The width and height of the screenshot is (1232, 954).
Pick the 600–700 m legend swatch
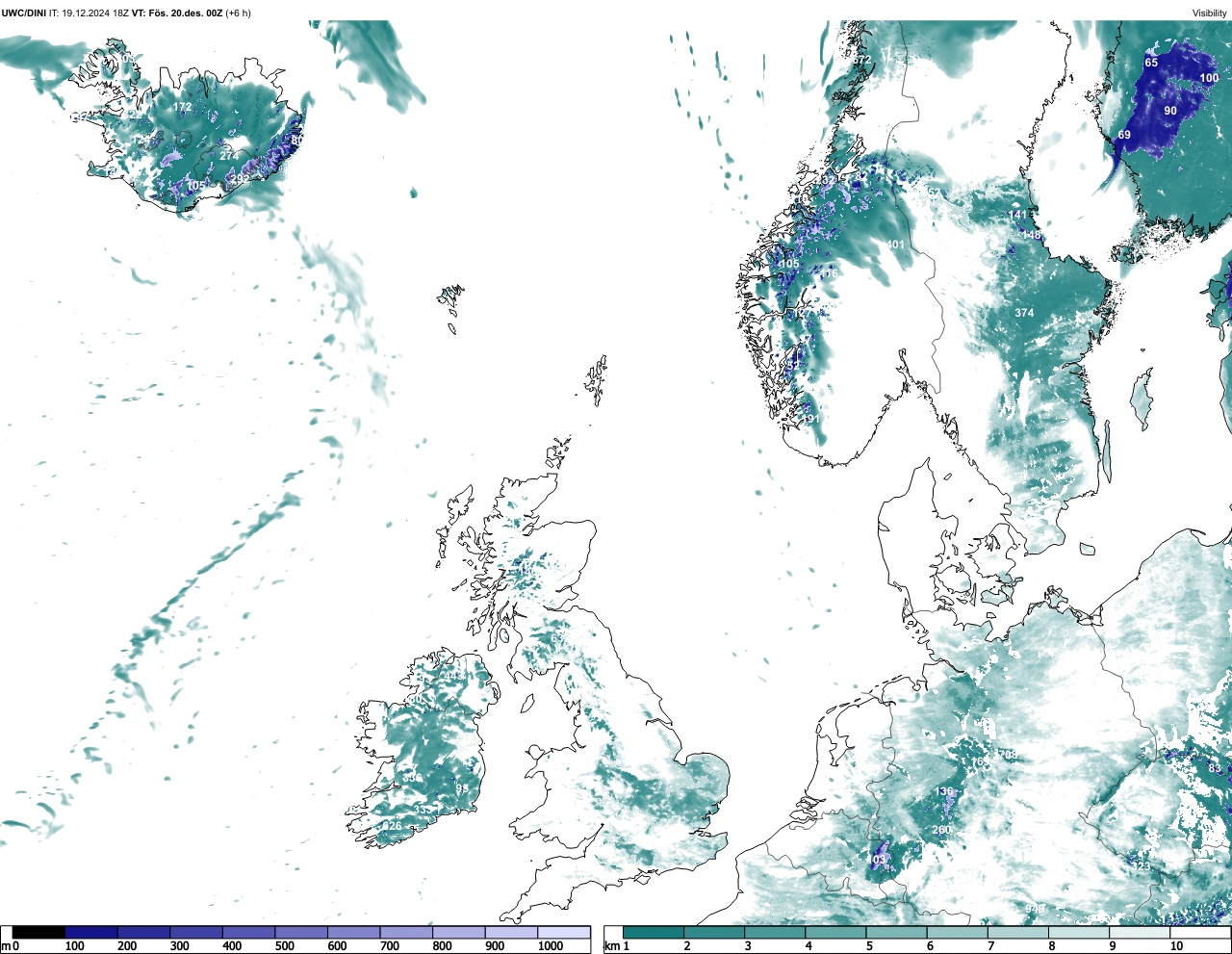click(353, 932)
